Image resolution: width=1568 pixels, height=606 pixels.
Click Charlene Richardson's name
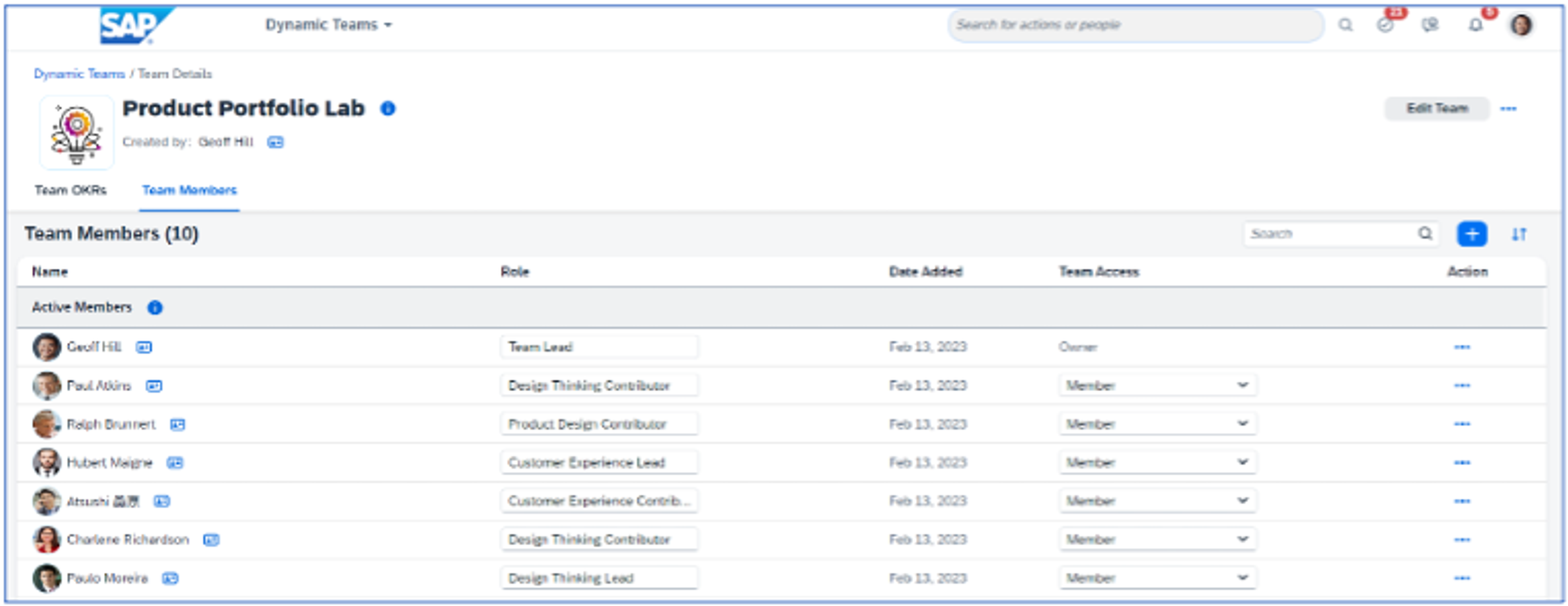pyautogui.click(x=128, y=540)
